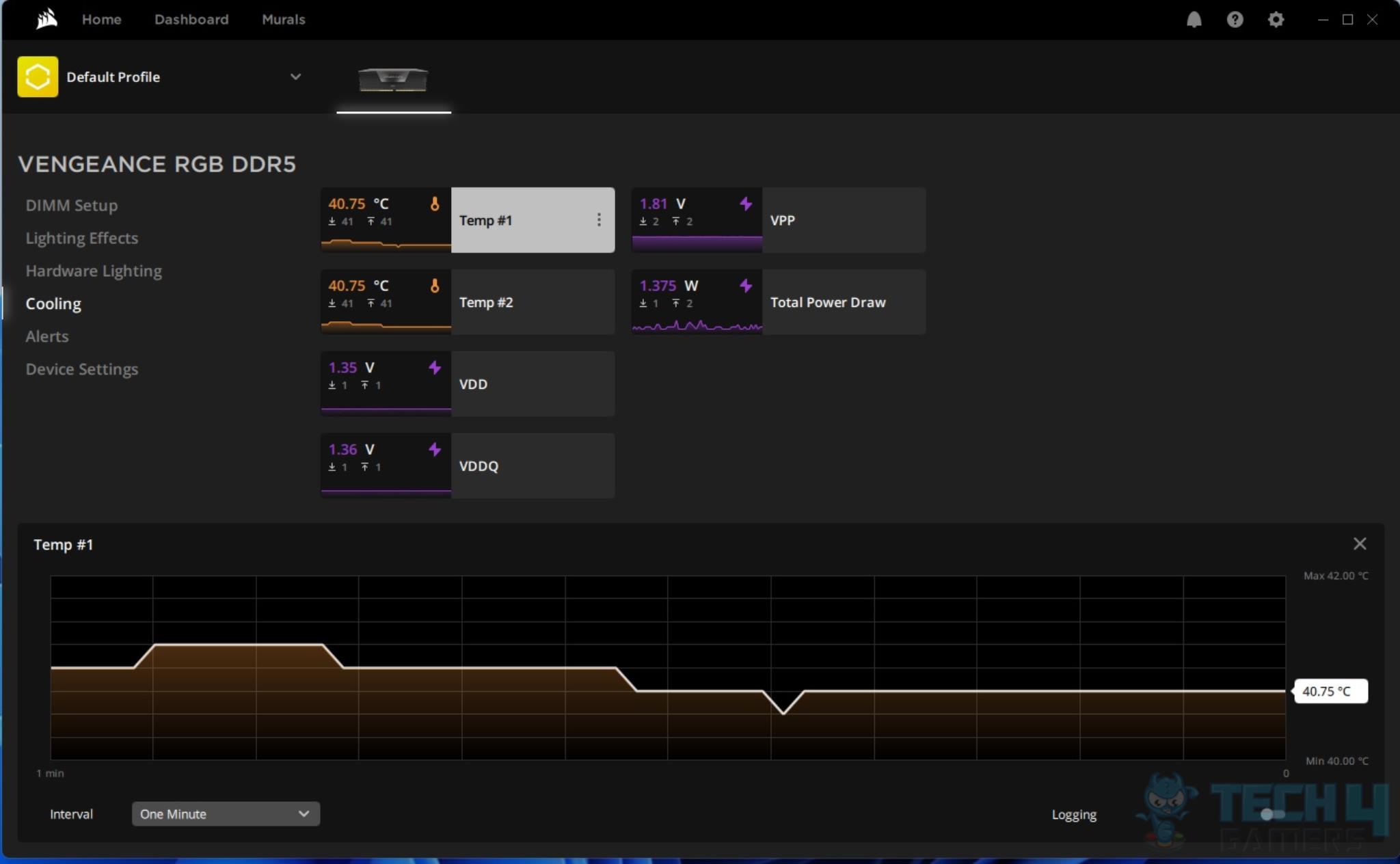Select Cooling in the sidebar
1400x864 pixels.
pyautogui.click(x=53, y=303)
